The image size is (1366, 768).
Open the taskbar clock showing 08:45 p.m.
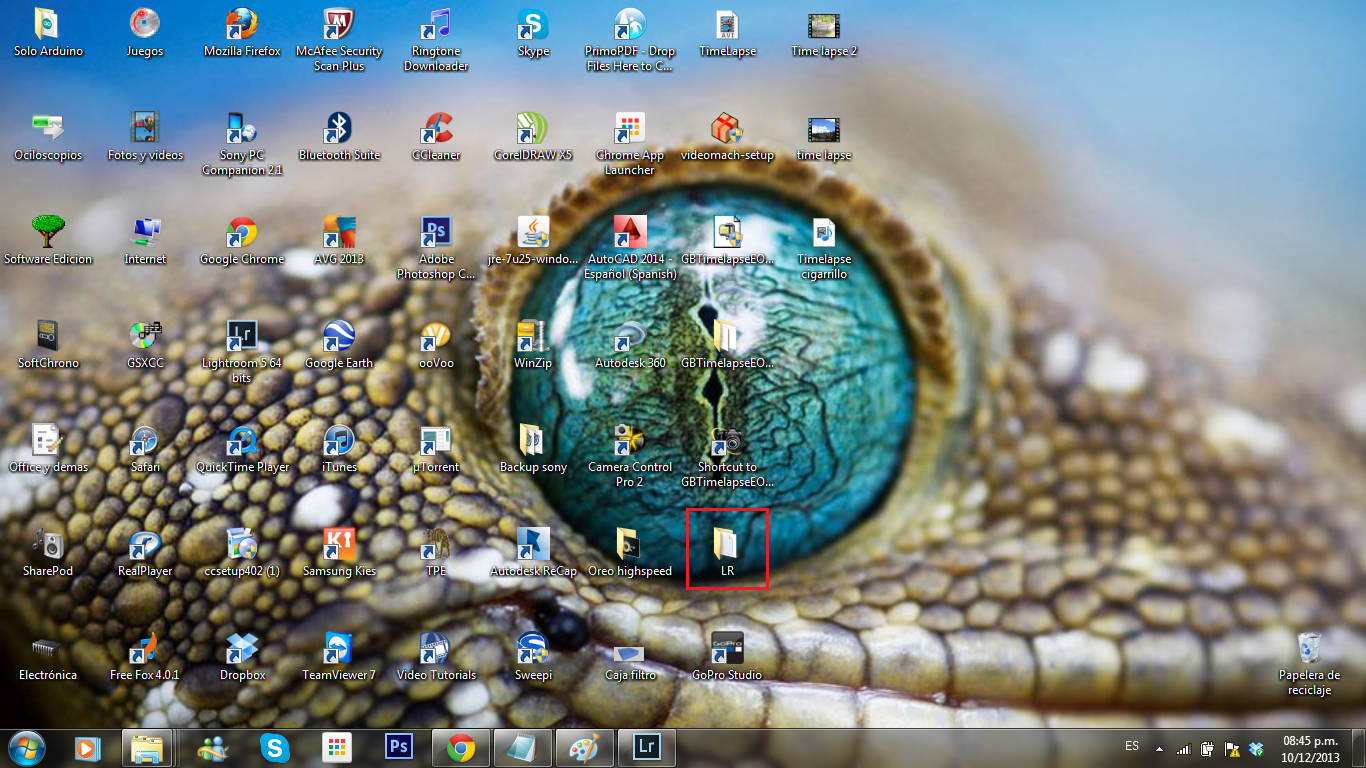1310,748
